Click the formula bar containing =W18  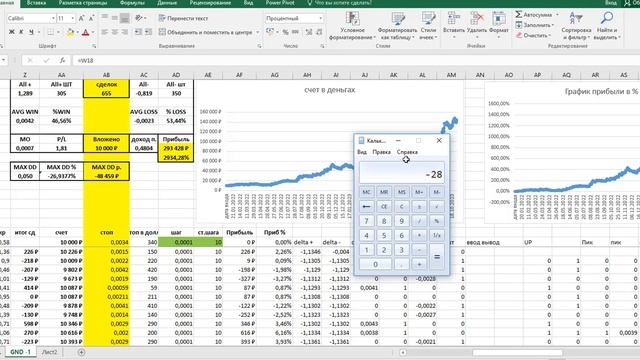click(355, 60)
